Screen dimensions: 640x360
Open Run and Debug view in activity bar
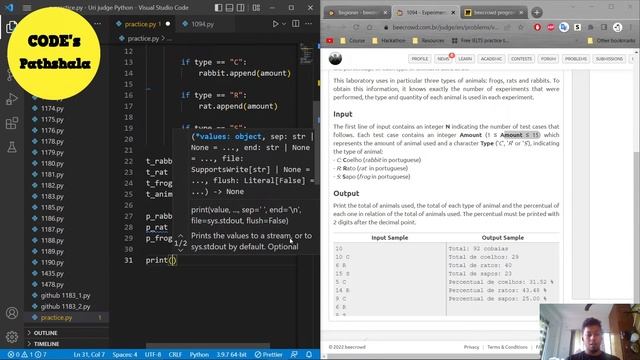pyautogui.click(x=12, y=99)
